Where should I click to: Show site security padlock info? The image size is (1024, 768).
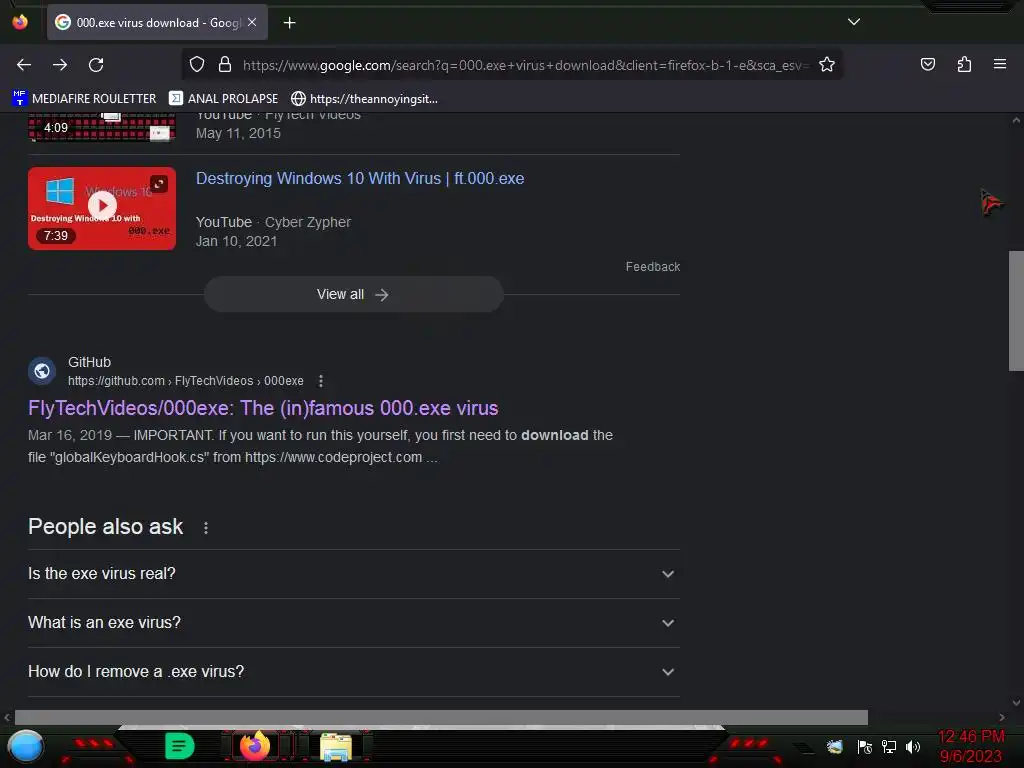pyautogui.click(x=225, y=65)
